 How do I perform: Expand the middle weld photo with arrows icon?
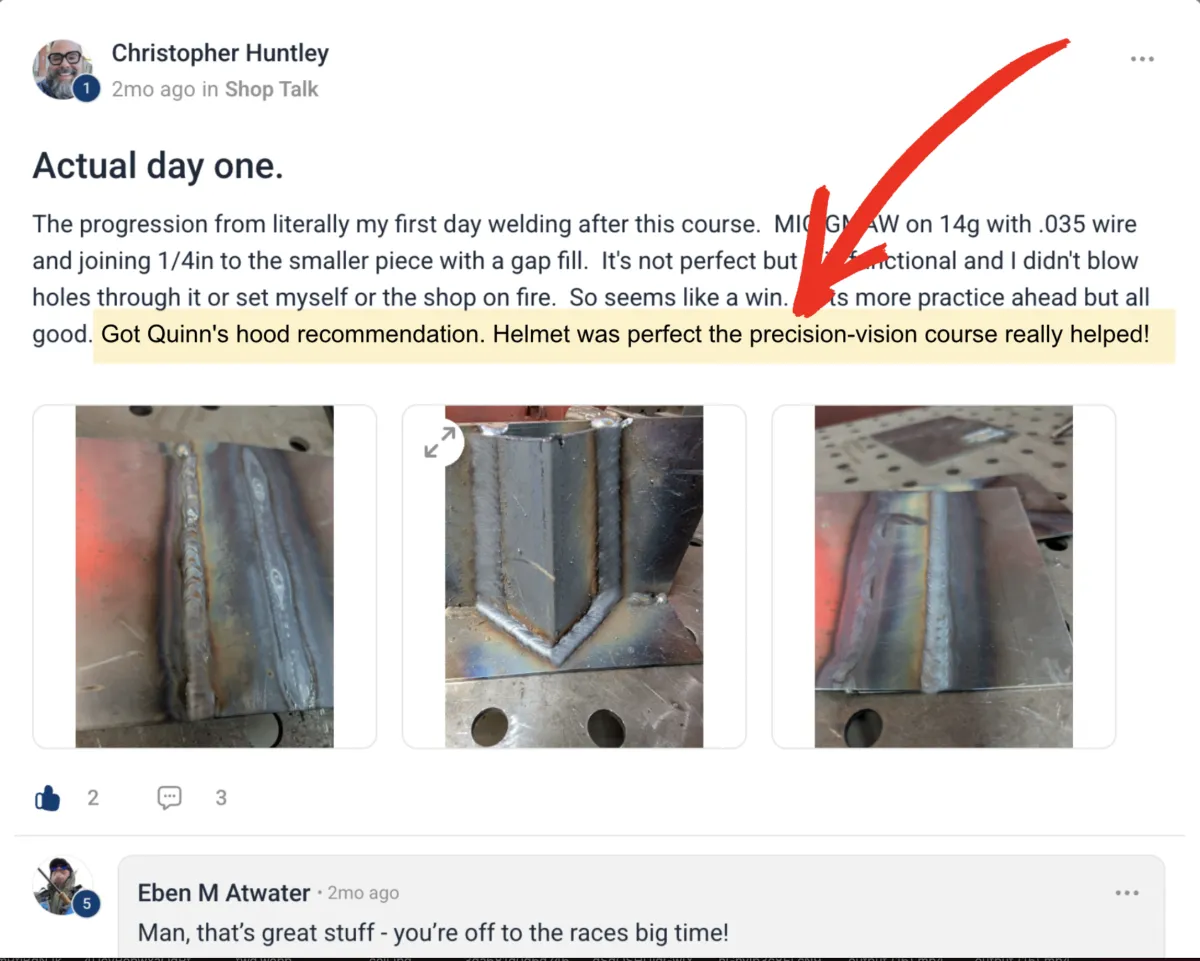pyautogui.click(x=440, y=443)
